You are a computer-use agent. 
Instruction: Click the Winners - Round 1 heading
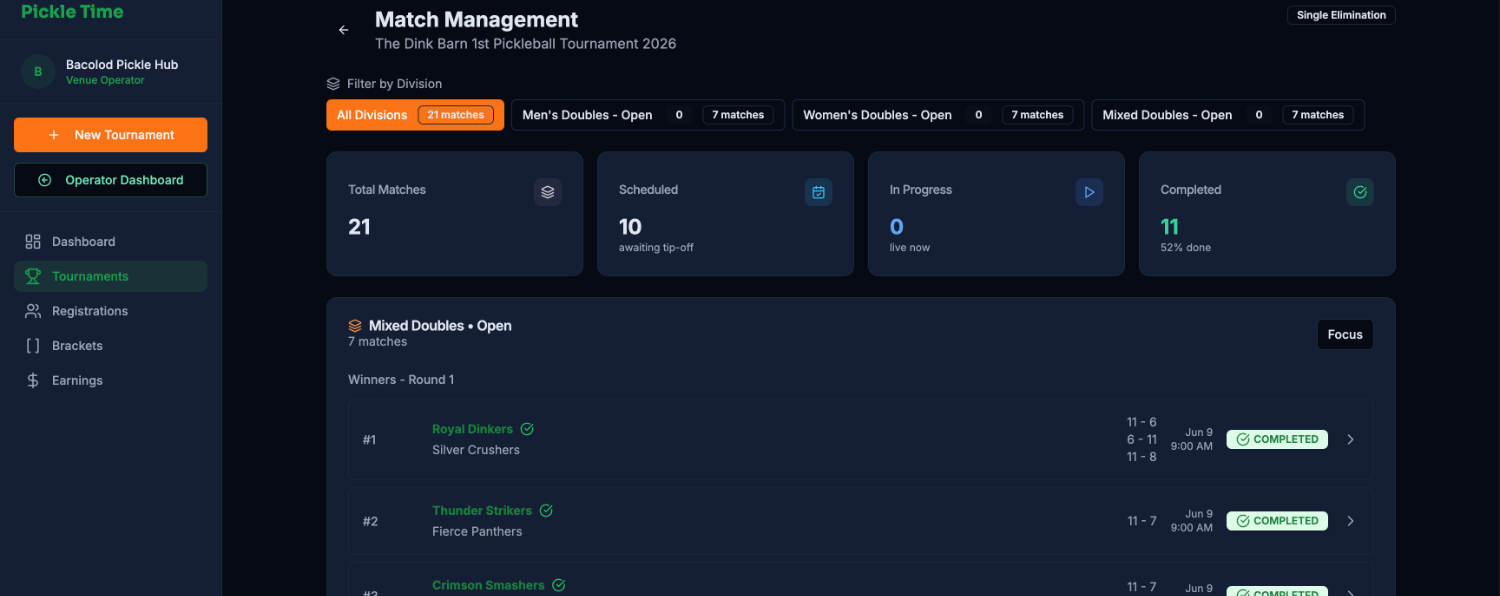(x=401, y=380)
